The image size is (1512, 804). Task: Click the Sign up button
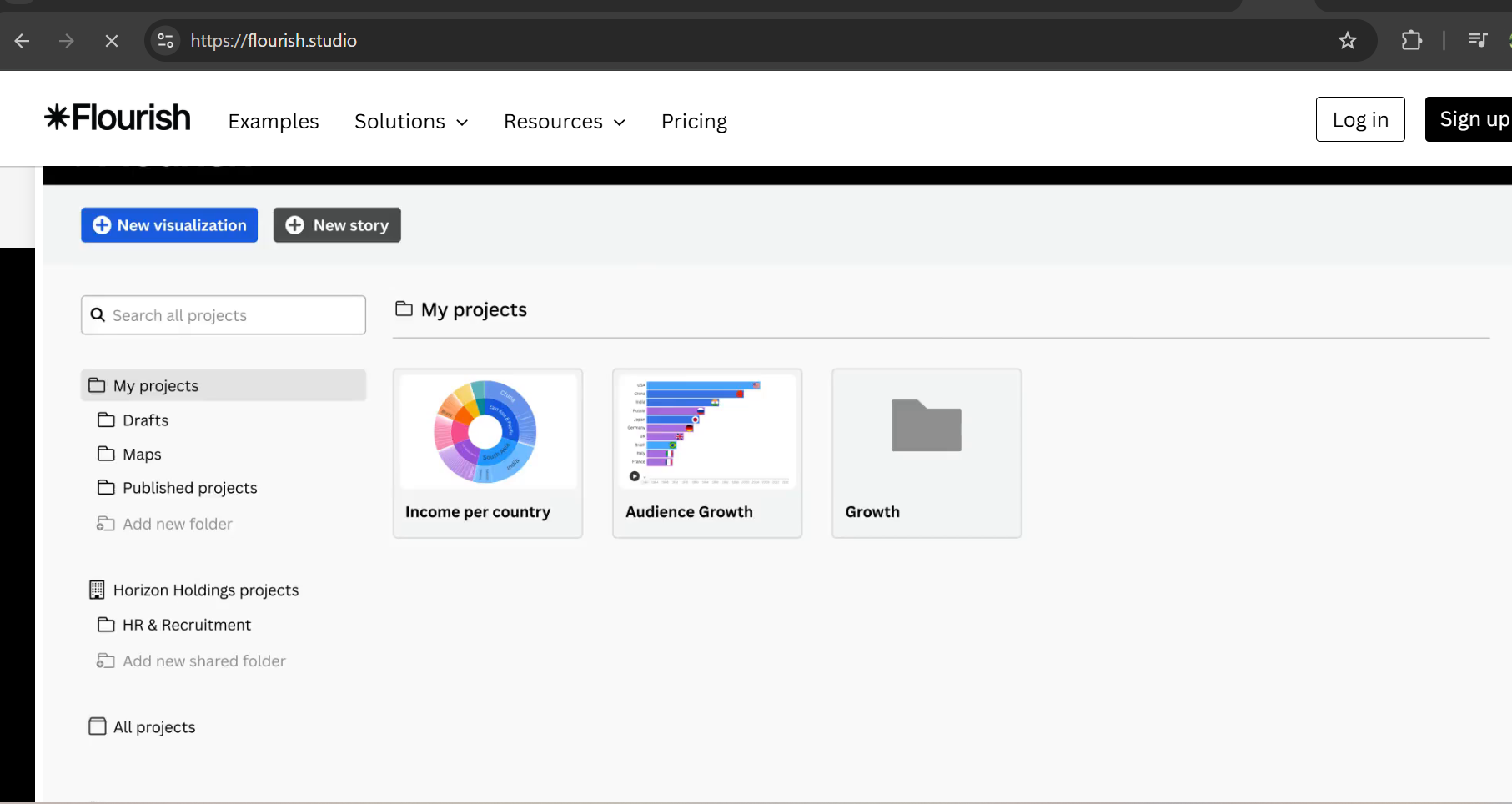pos(1469,119)
